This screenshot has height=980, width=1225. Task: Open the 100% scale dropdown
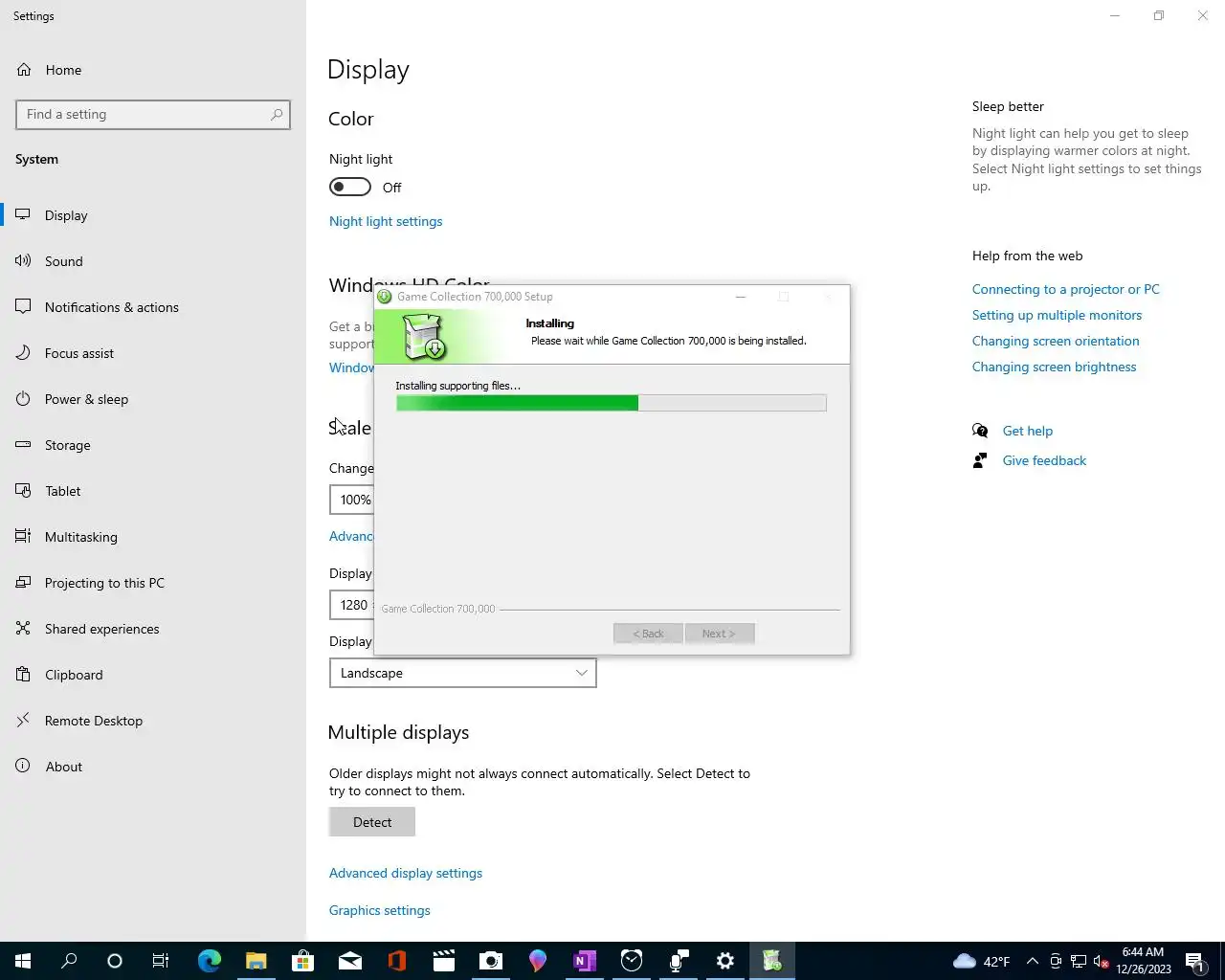coord(352,500)
